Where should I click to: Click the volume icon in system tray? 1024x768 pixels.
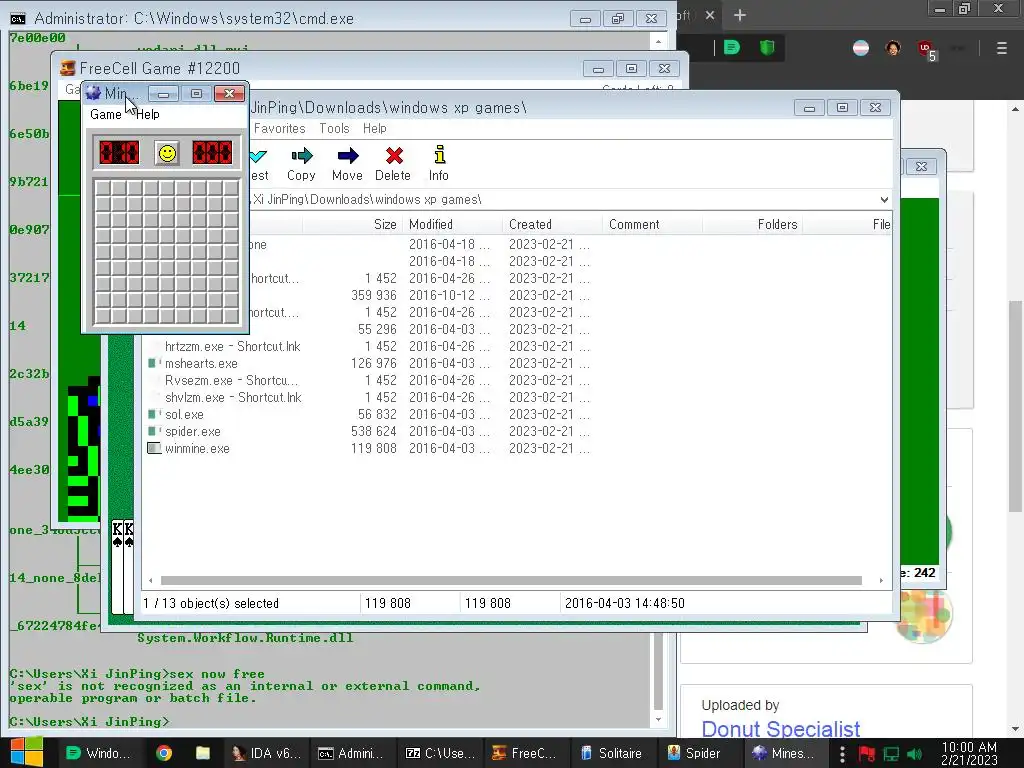[x=915, y=754]
